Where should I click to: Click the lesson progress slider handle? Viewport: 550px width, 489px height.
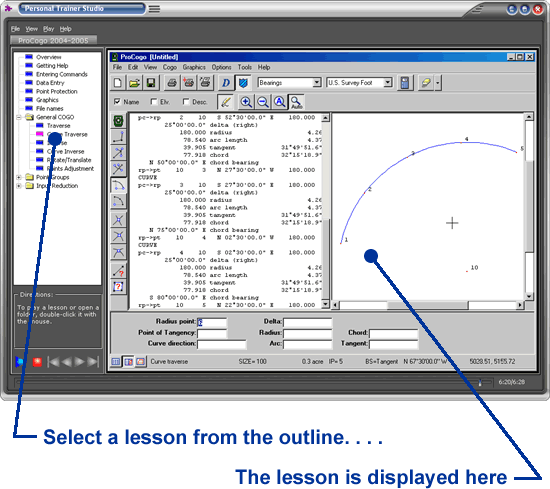(480, 382)
